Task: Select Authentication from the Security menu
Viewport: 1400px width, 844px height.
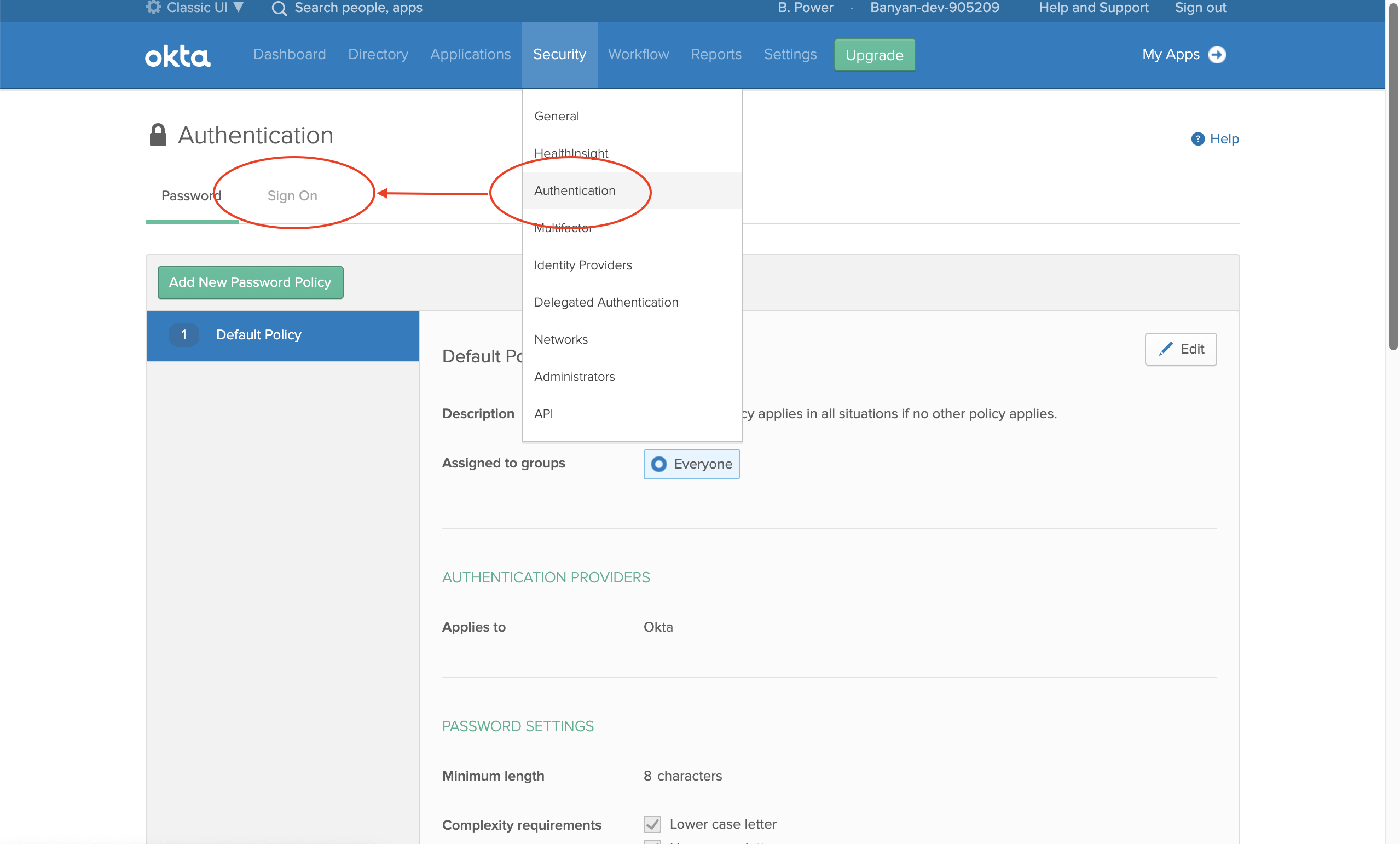Action: click(x=575, y=191)
